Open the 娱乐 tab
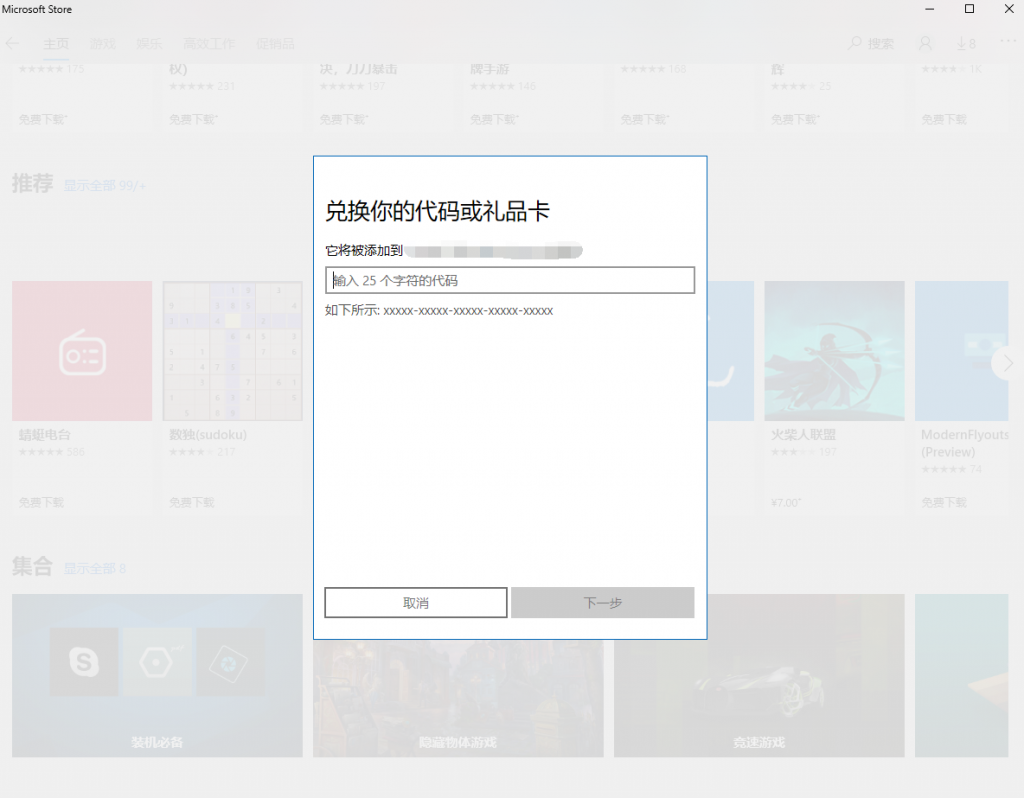Viewport: 1024px width, 798px height. [x=149, y=44]
